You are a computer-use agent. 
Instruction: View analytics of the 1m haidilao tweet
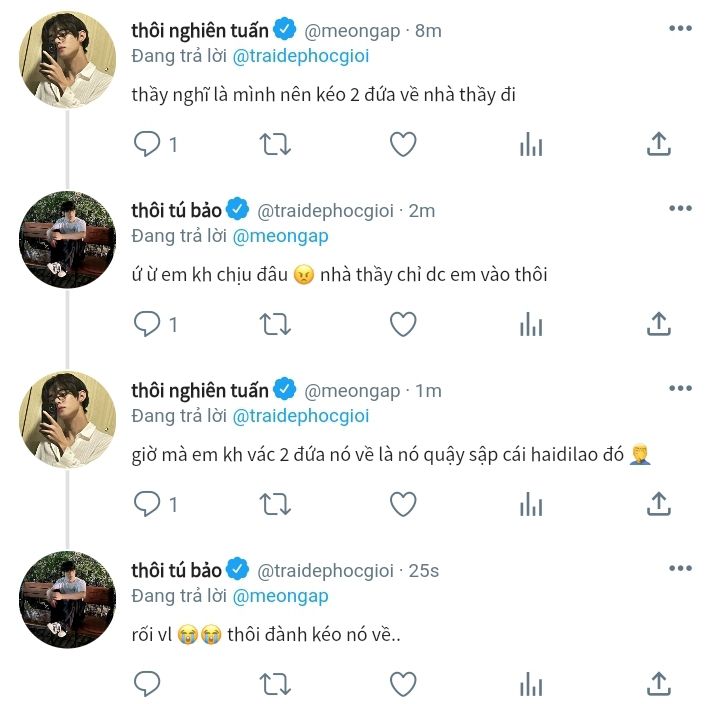point(531,504)
